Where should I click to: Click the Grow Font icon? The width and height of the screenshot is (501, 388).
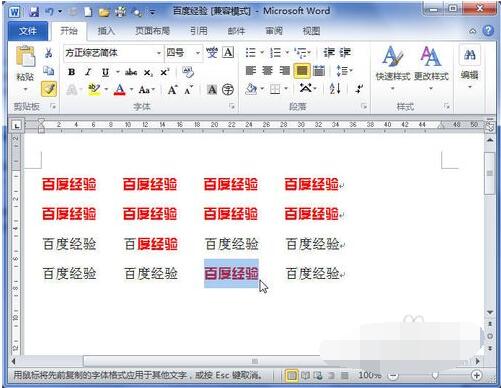(172, 90)
